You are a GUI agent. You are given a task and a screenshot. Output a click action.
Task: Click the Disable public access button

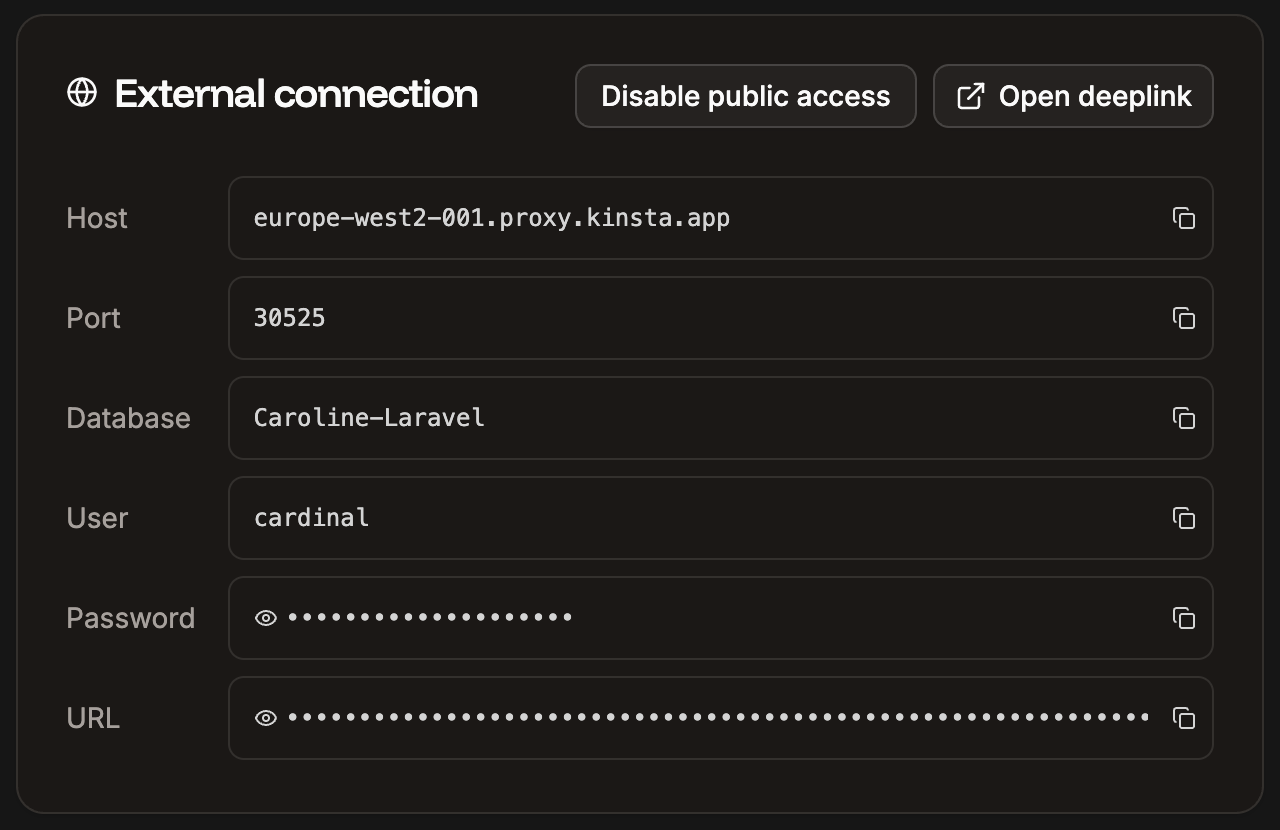coord(745,95)
